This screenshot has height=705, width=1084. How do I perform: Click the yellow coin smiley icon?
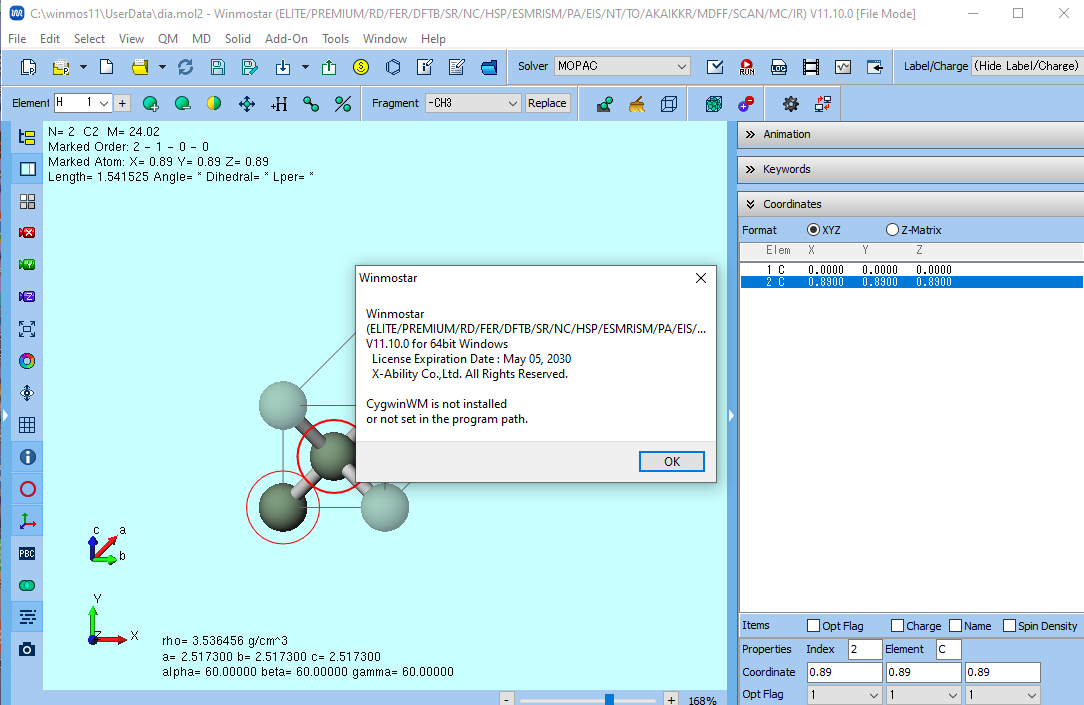(x=361, y=67)
